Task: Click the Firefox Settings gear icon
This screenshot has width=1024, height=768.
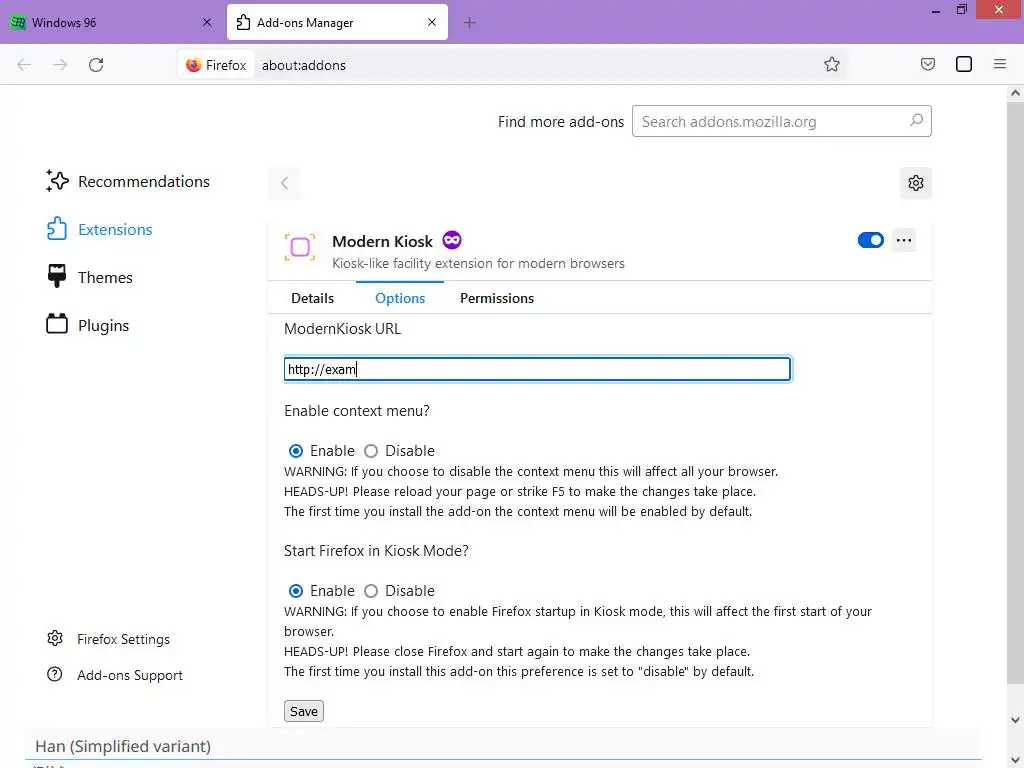Action: coord(55,638)
